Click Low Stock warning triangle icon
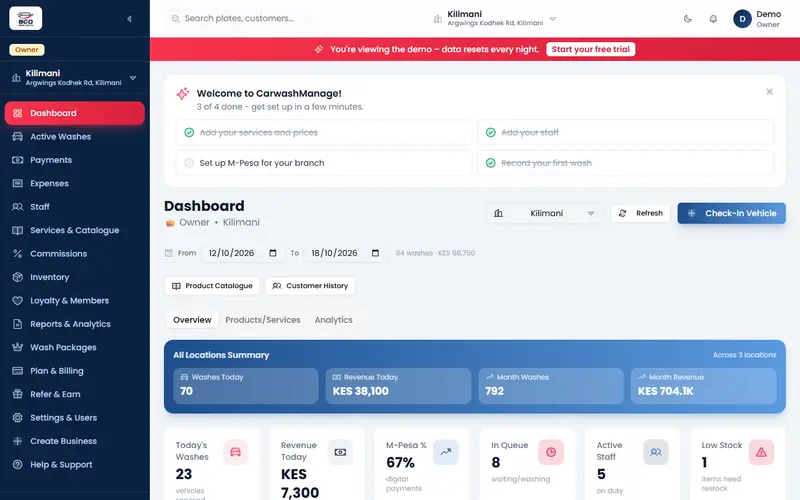Viewport: 800px width, 500px height. pyautogui.click(x=761, y=452)
